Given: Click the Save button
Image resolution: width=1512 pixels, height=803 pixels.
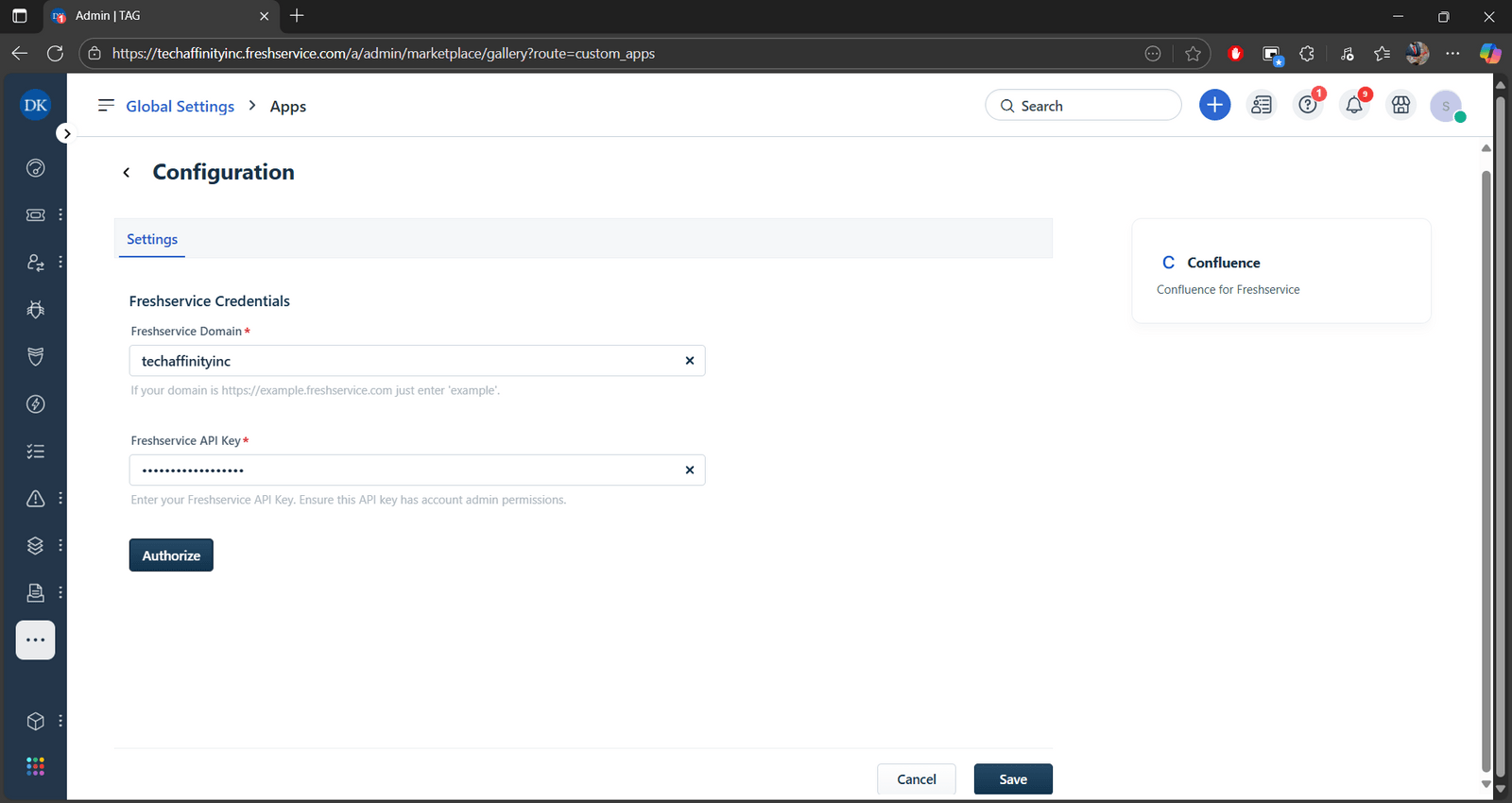Looking at the screenshot, I should point(1012,779).
